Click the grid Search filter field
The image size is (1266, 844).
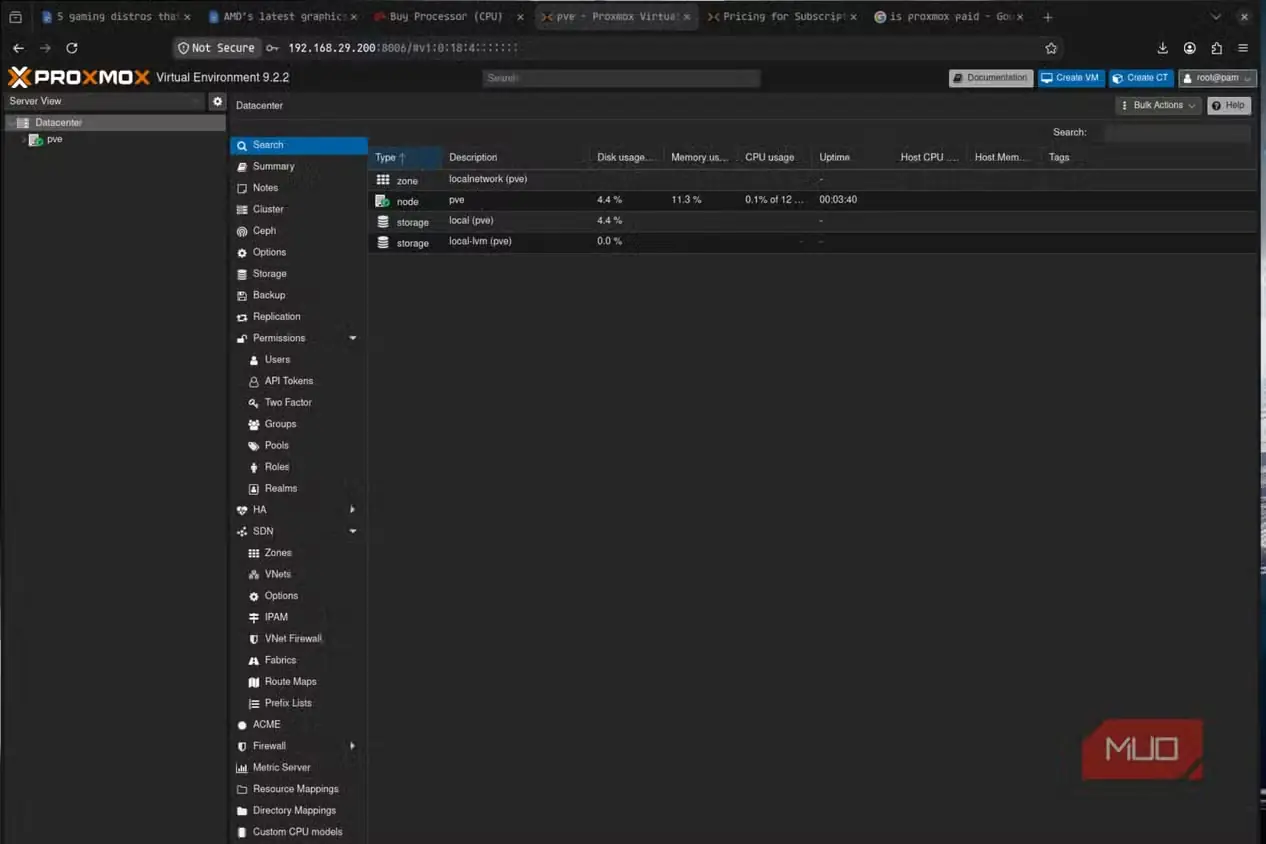[x=1177, y=132]
